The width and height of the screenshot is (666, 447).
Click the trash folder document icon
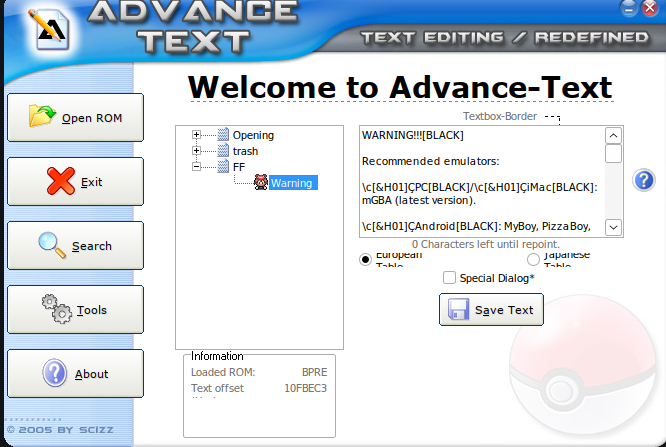[x=223, y=150]
